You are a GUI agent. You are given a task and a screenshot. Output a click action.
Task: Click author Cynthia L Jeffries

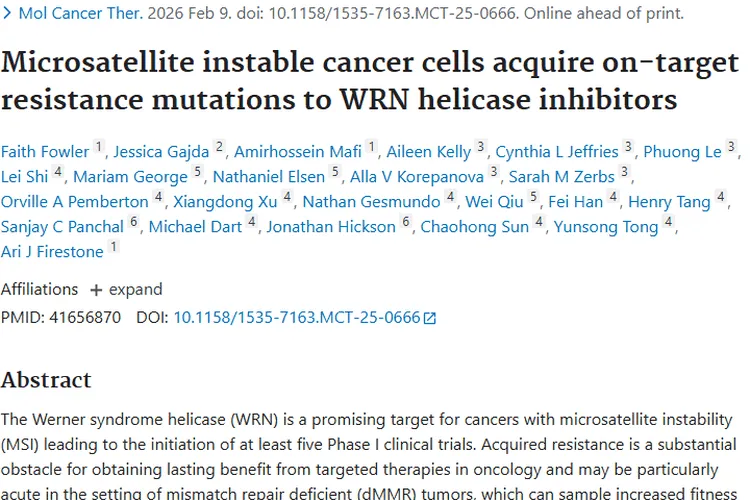(x=557, y=152)
